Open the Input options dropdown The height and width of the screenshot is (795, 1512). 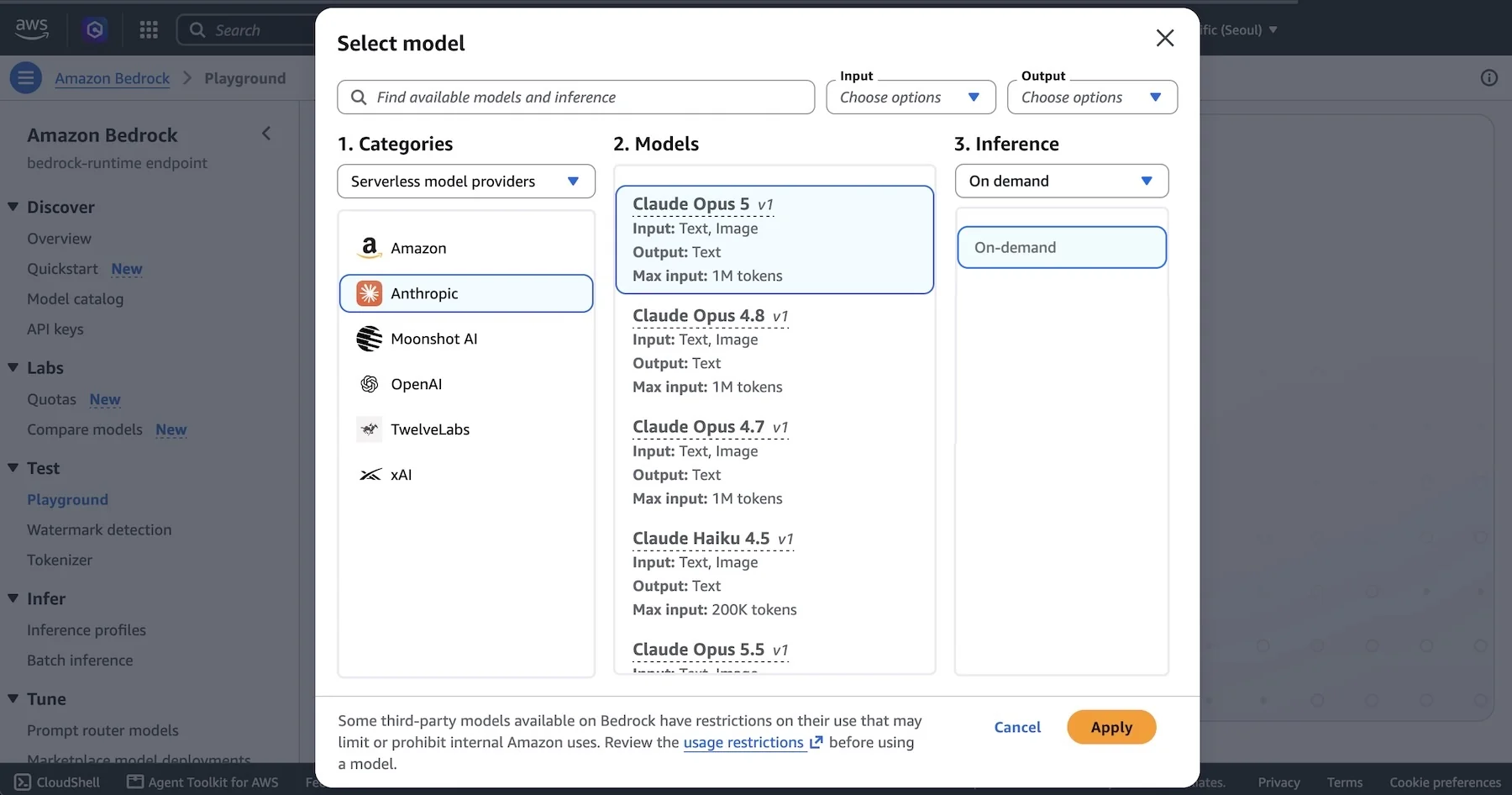click(x=911, y=97)
